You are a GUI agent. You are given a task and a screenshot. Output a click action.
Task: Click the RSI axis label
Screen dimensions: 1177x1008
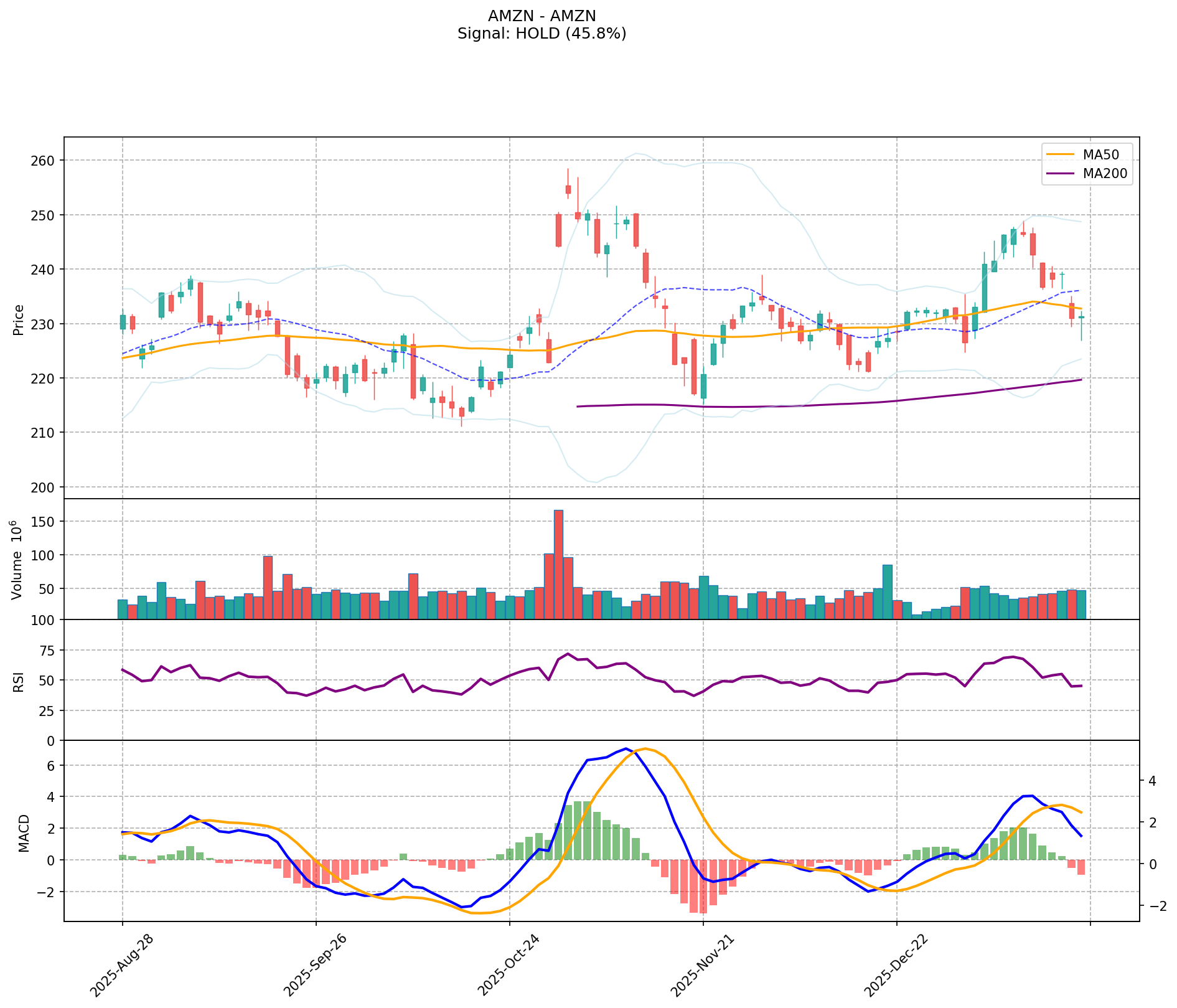tap(19, 681)
